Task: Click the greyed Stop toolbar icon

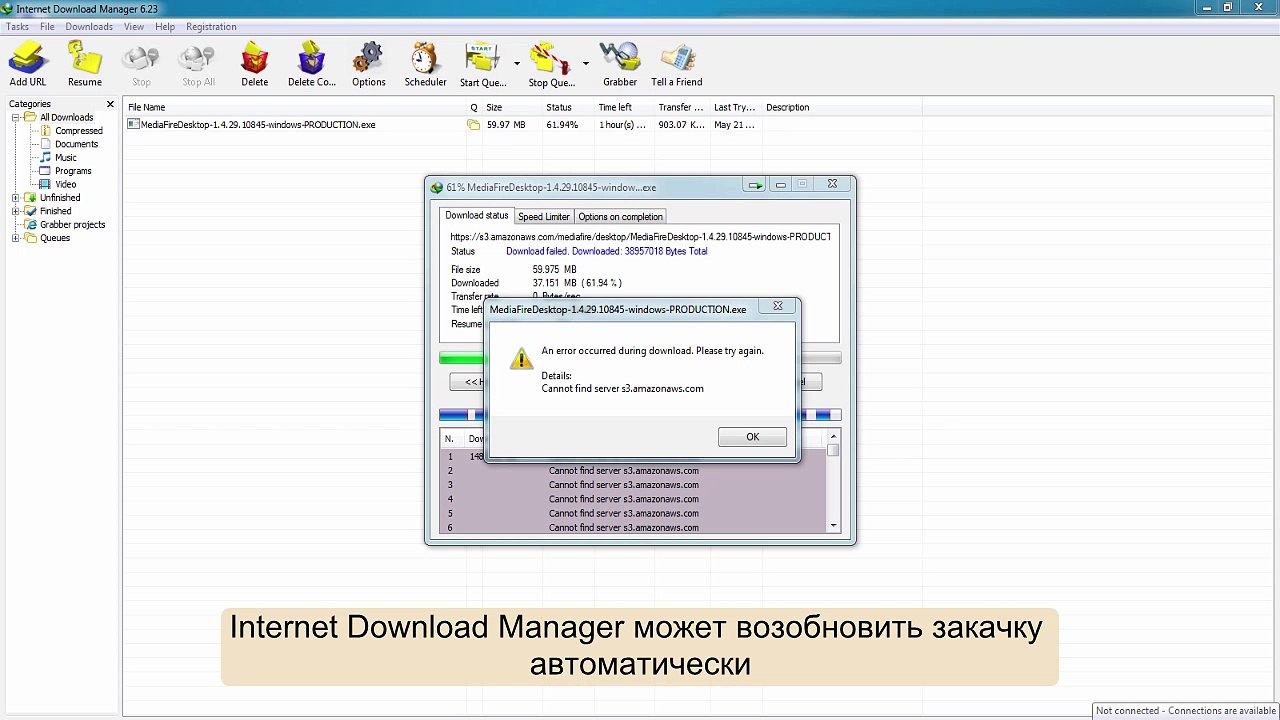Action: [x=141, y=58]
